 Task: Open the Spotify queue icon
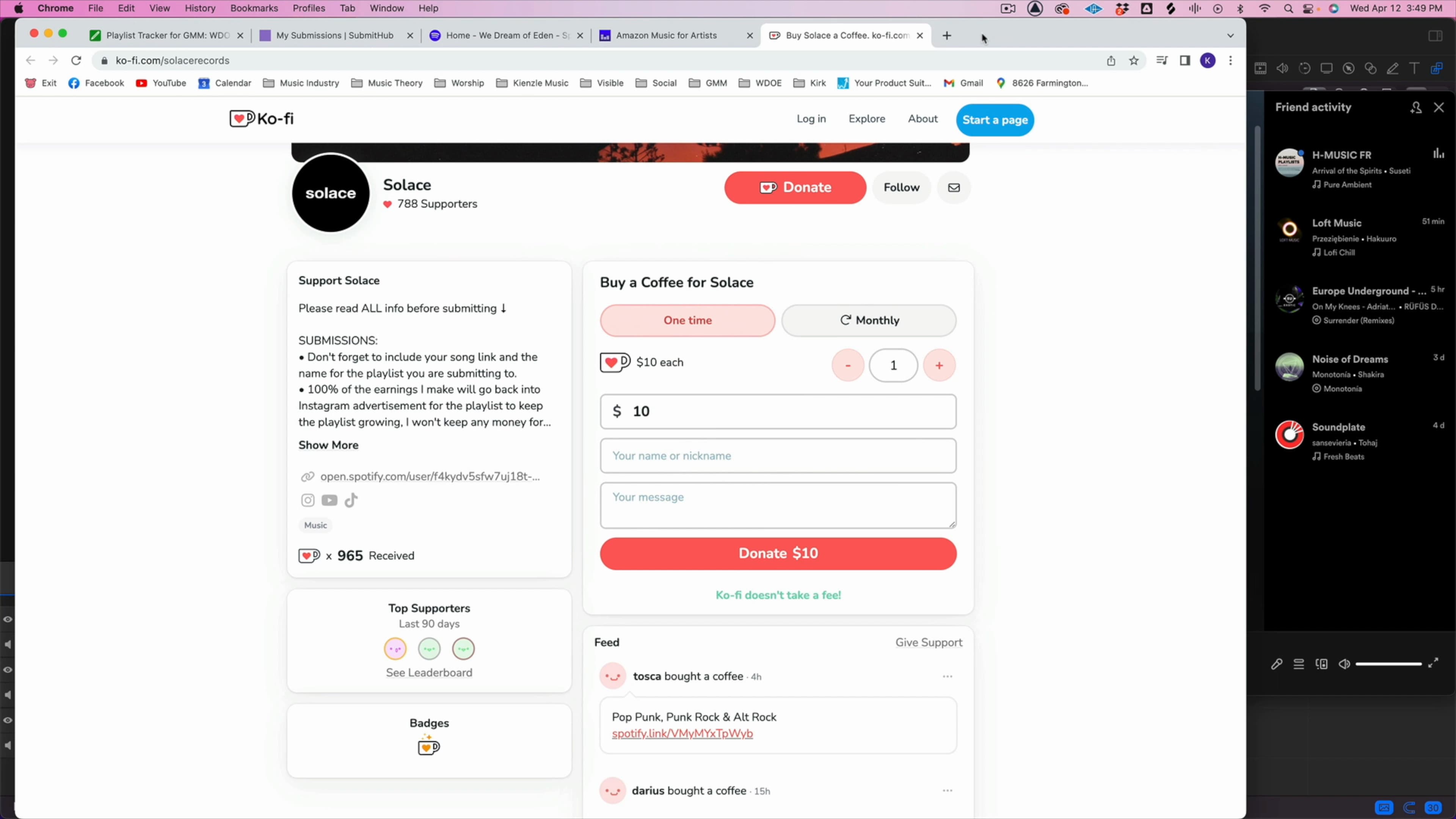tap(1299, 665)
